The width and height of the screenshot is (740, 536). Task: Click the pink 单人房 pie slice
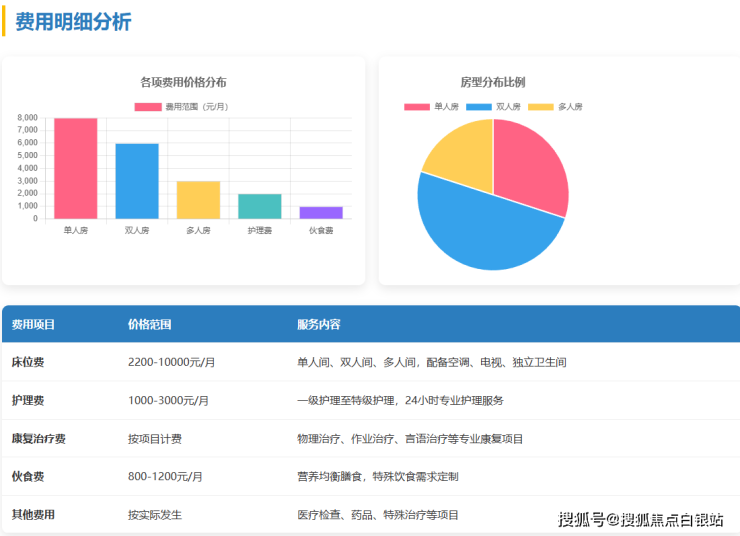[x=530, y=165]
